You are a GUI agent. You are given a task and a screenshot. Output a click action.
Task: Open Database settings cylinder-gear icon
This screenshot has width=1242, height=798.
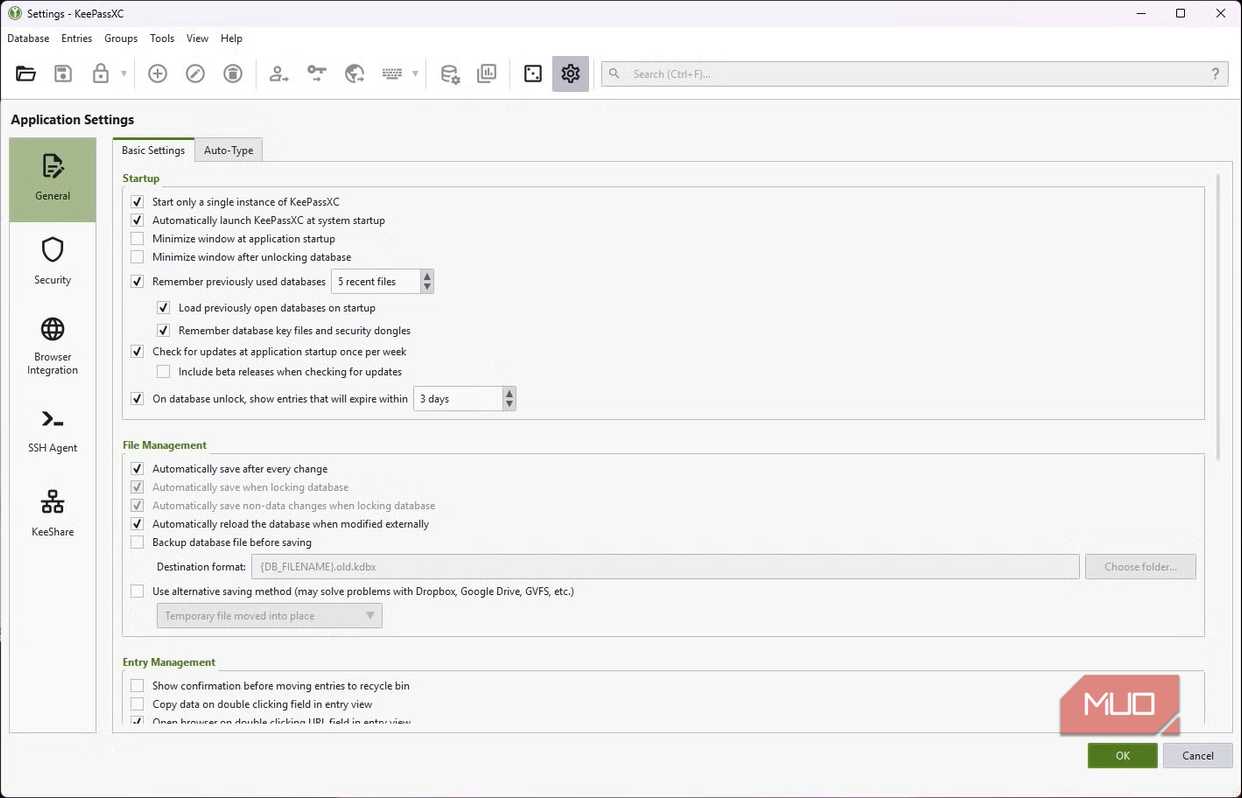(x=450, y=73)
